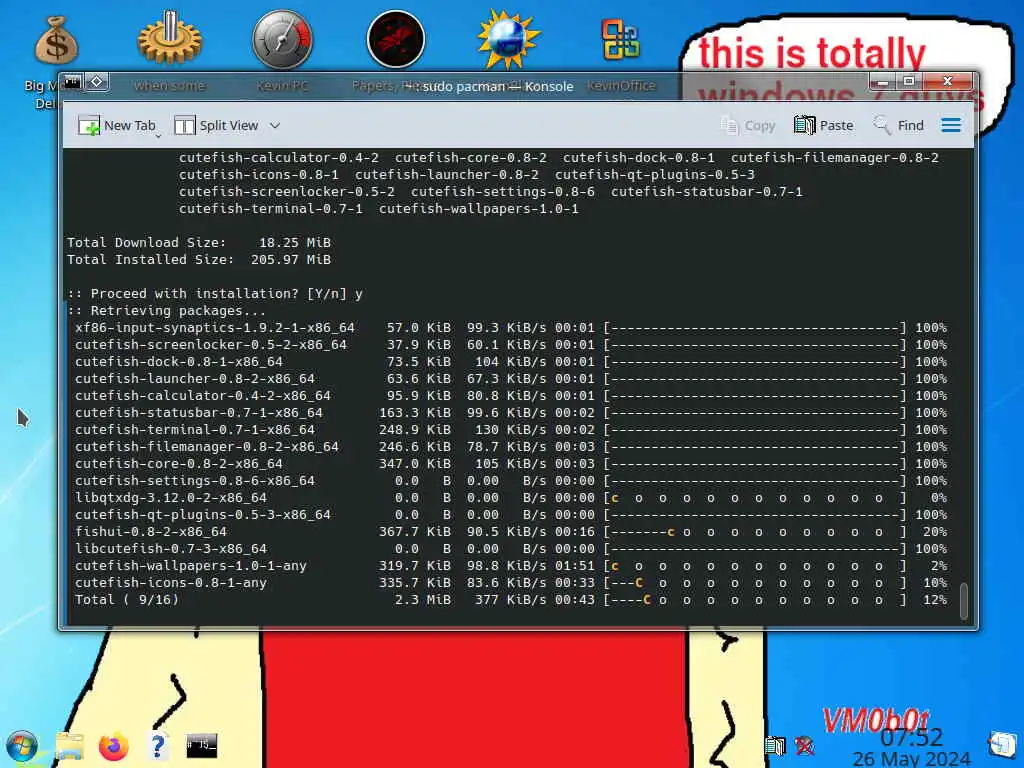Click the clipboard tray icon
This screenshot has height=768, width=1024.
[775, 746]
